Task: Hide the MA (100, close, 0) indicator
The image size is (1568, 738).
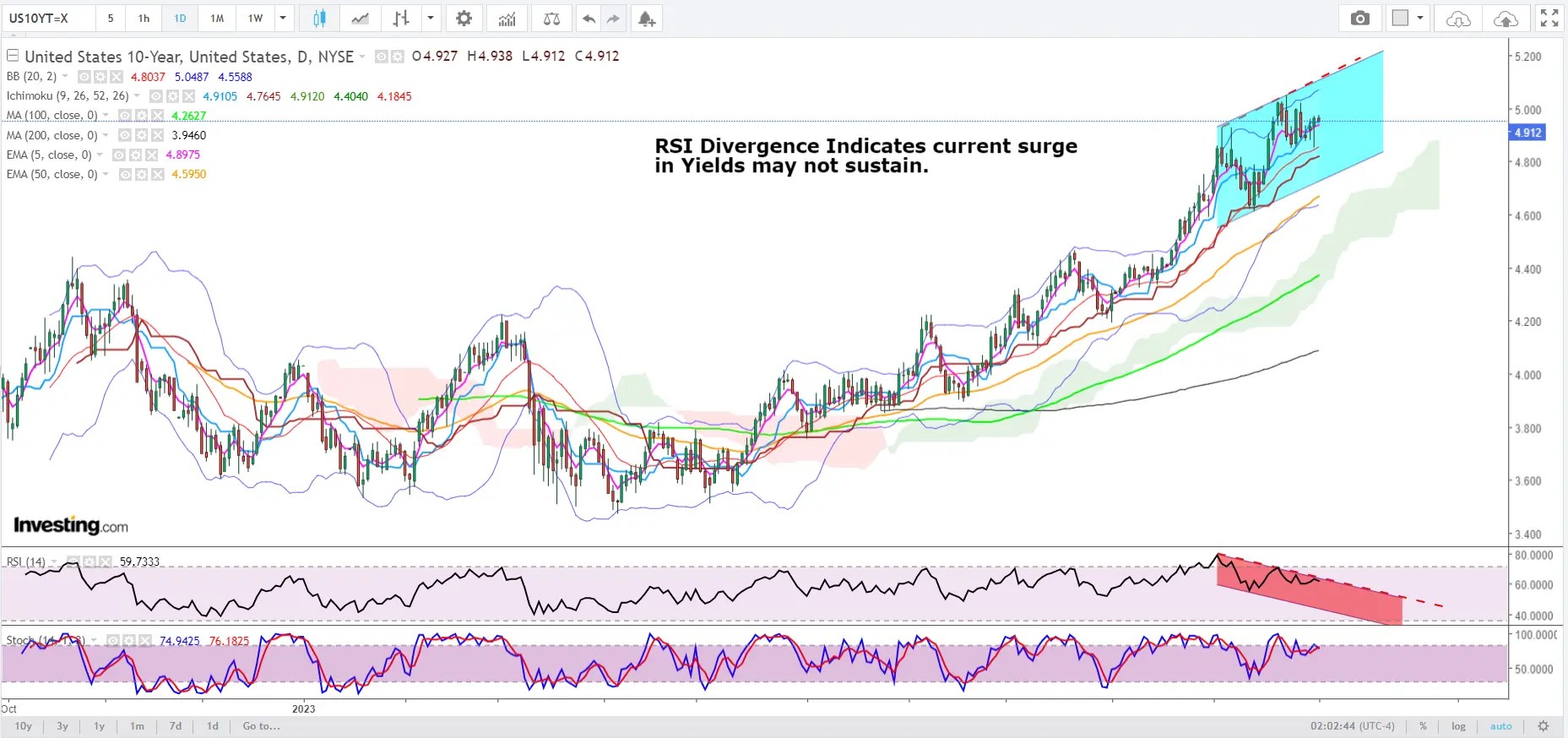Action: (124, 116)
